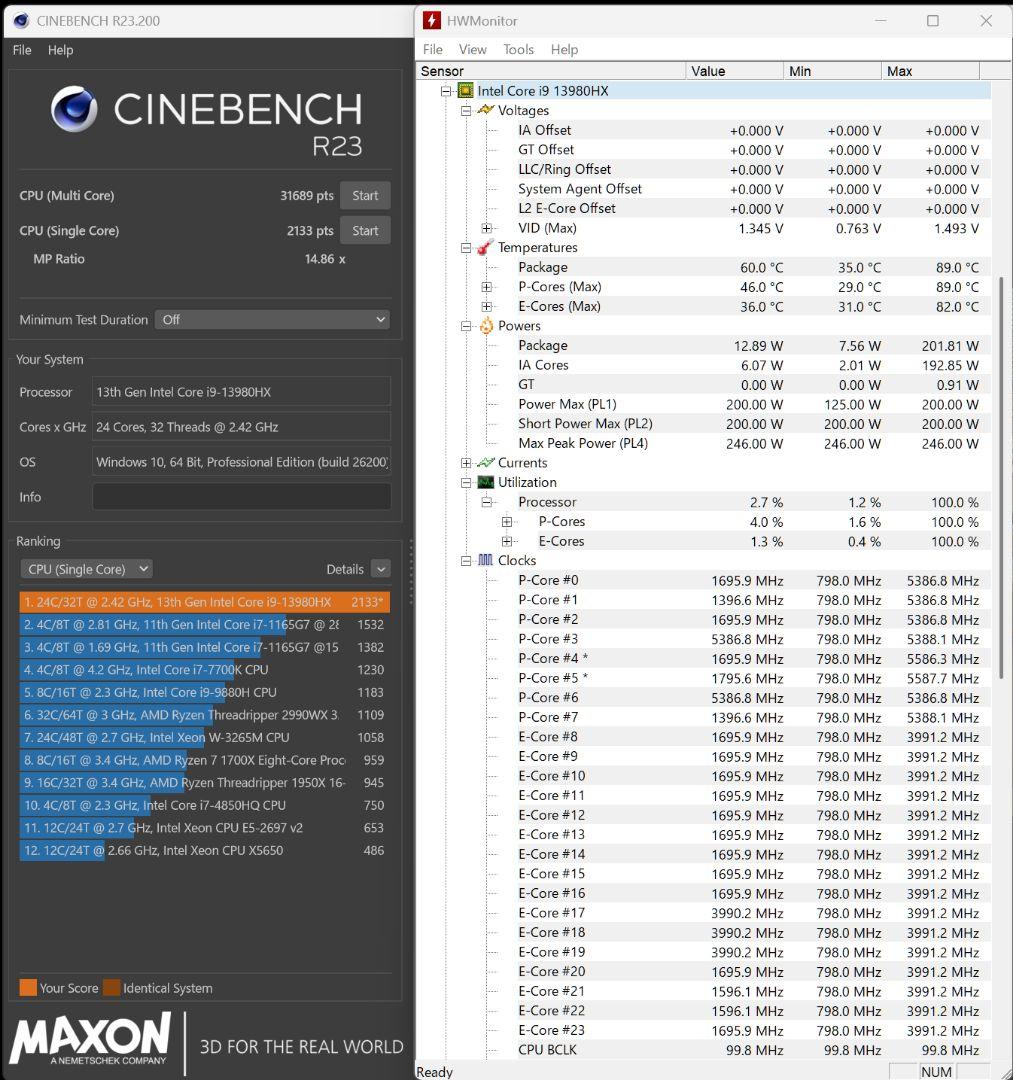The width and height of the screenshot is (1013, 1080).
Task: Expand the VID (Max) row
Action: pyautogui.click(x=487, y=228)
